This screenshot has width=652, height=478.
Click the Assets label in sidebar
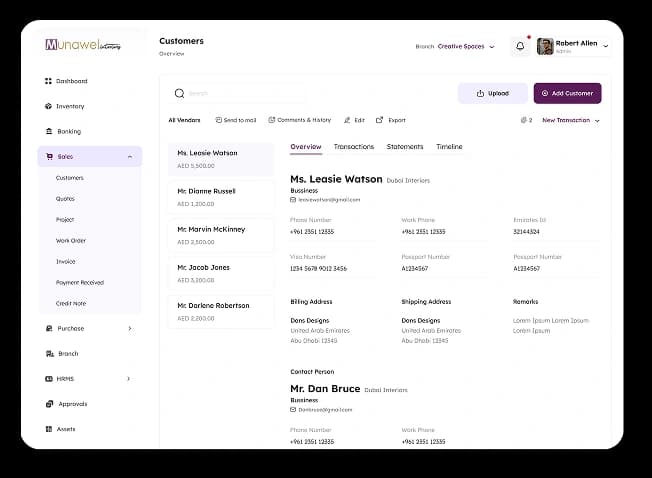coord(66,429)
